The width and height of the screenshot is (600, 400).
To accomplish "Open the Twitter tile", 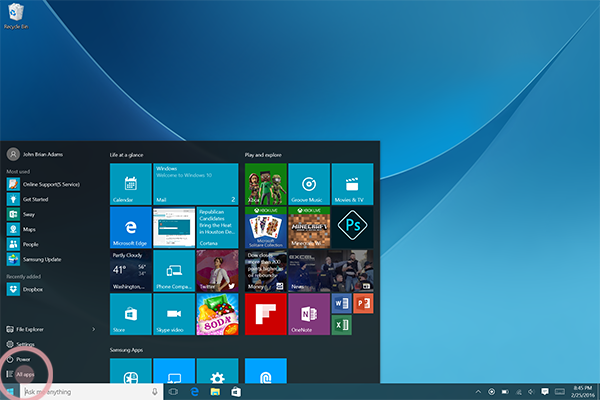I will (217, 271).
